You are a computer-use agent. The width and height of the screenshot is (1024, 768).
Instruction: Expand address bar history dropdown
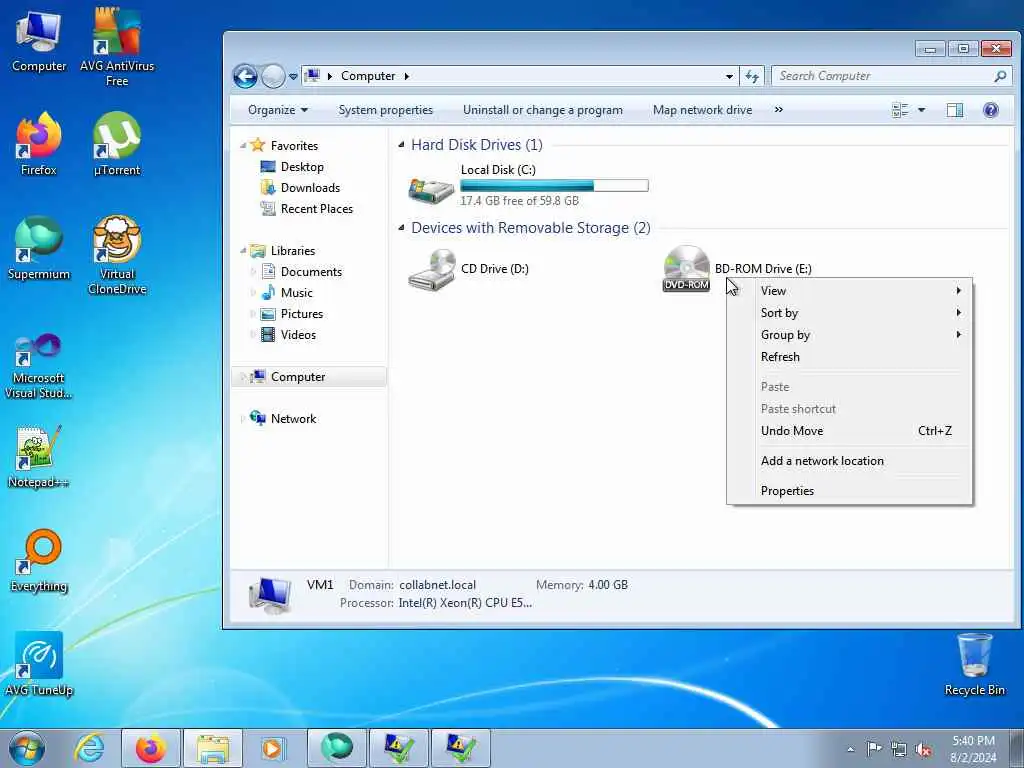point(729,76)
